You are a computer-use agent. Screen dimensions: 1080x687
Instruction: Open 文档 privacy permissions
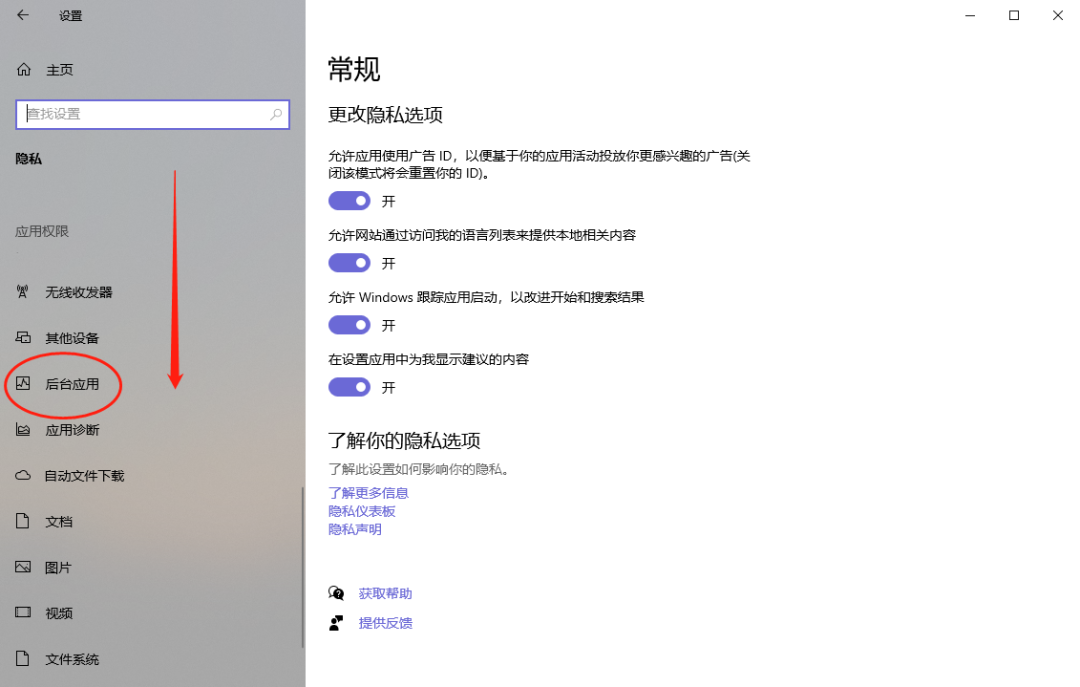click(59, 521)
